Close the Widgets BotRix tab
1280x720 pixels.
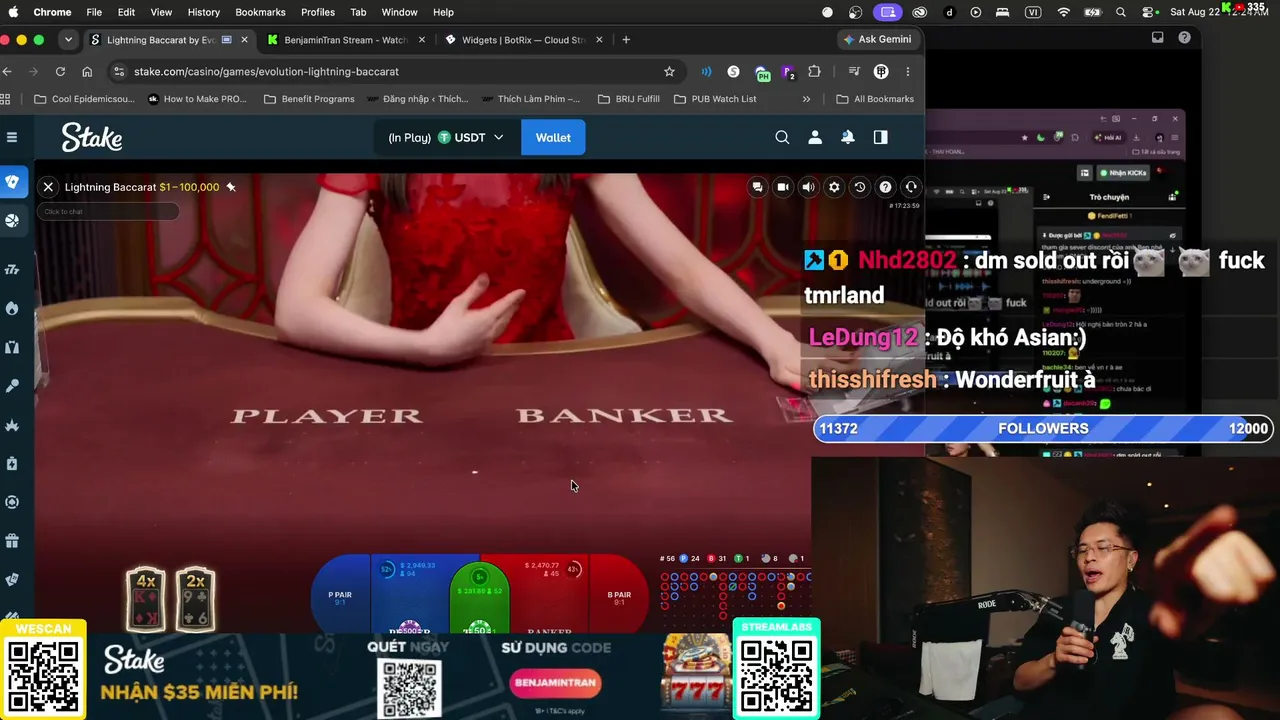(600, 40)
